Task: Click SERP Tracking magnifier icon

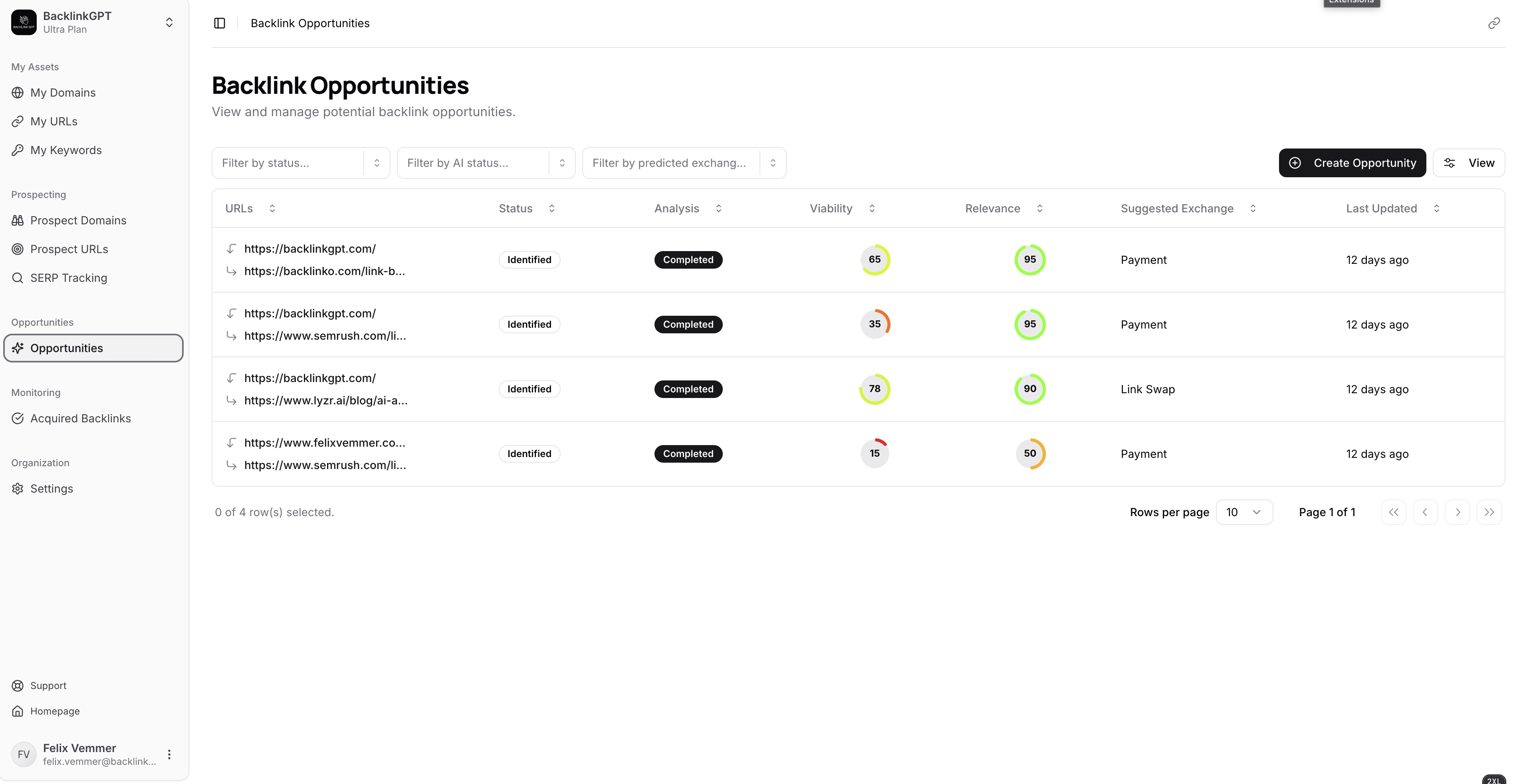Action: [x=18, y=278]
